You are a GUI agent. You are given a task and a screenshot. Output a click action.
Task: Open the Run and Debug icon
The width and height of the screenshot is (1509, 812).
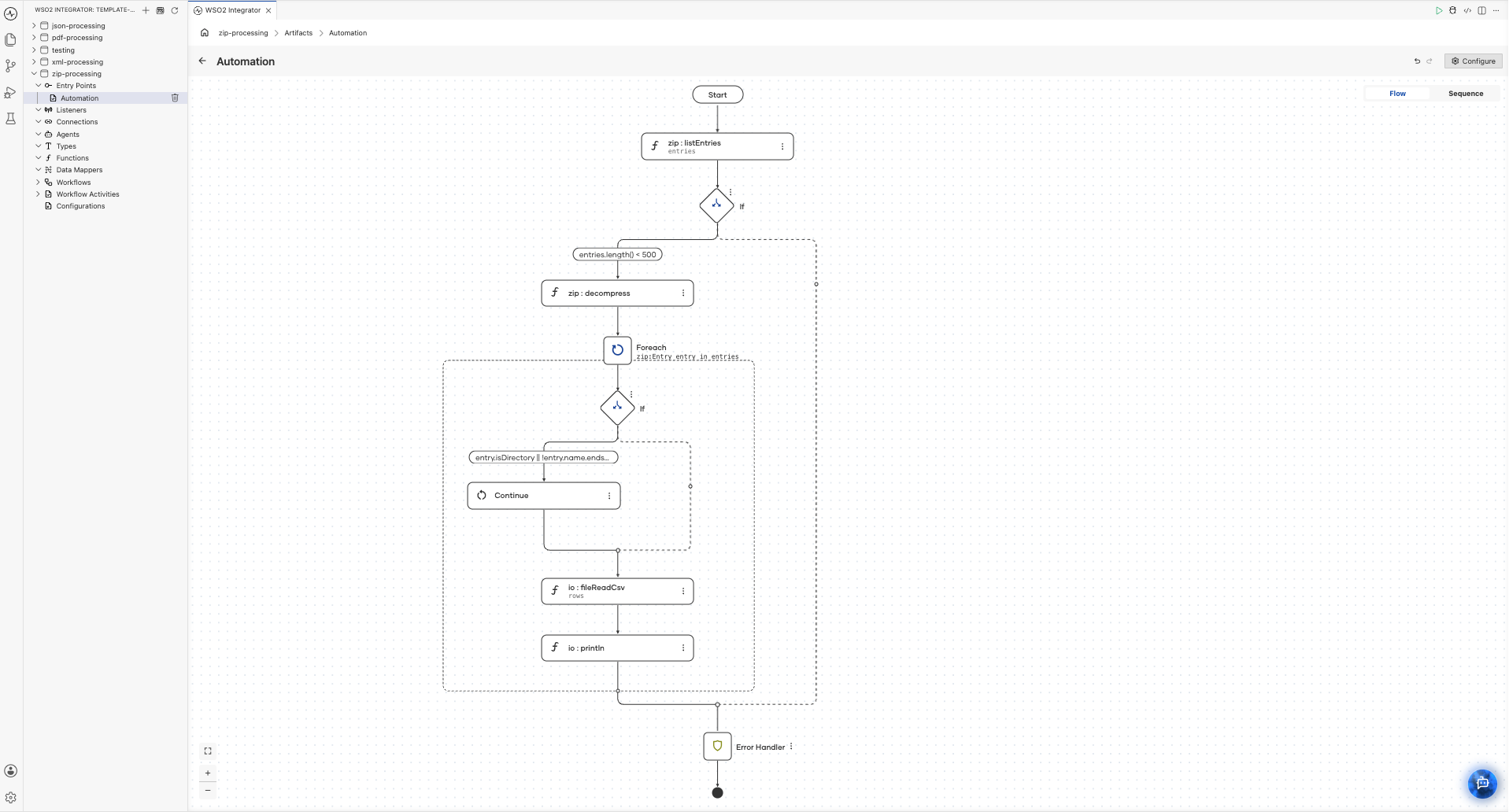coord(11,92)
